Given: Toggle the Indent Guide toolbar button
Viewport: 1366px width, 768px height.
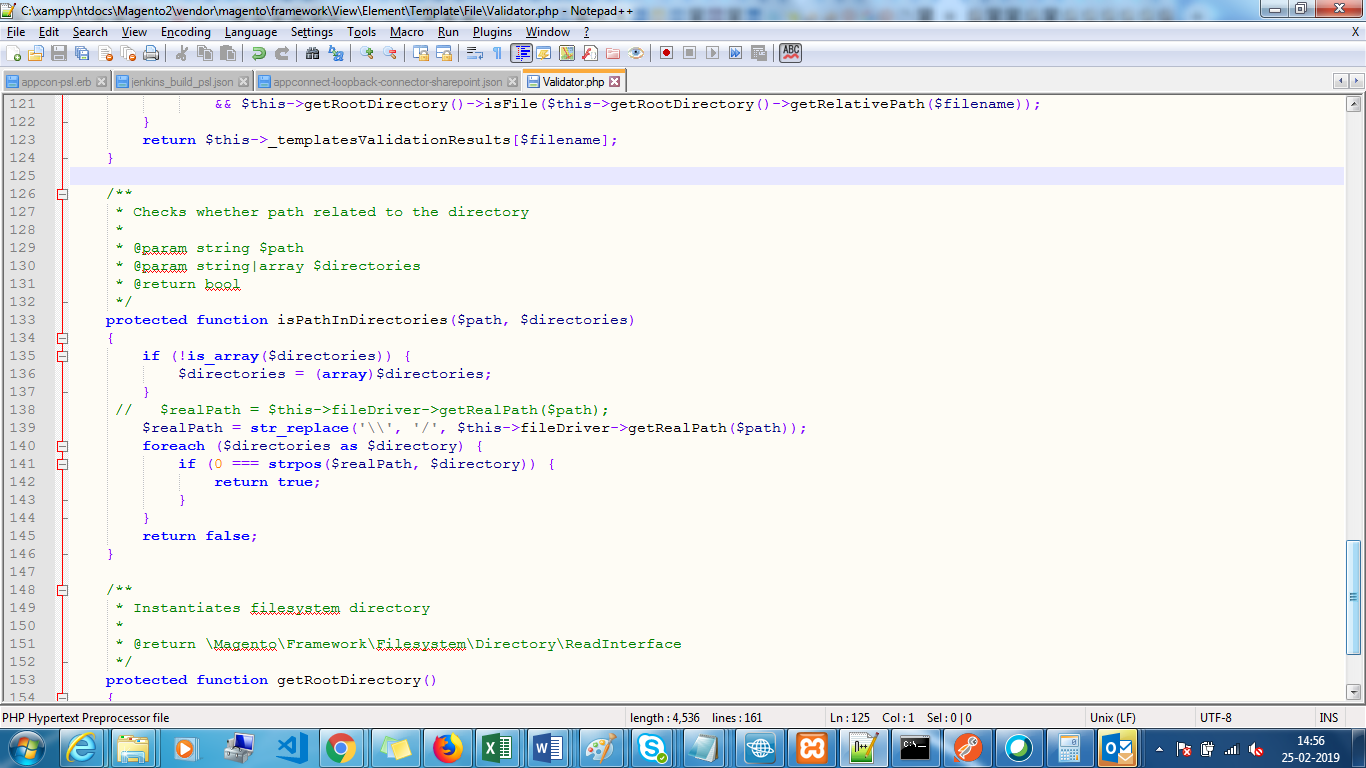Looking at the screenshot, I should 521,53.
